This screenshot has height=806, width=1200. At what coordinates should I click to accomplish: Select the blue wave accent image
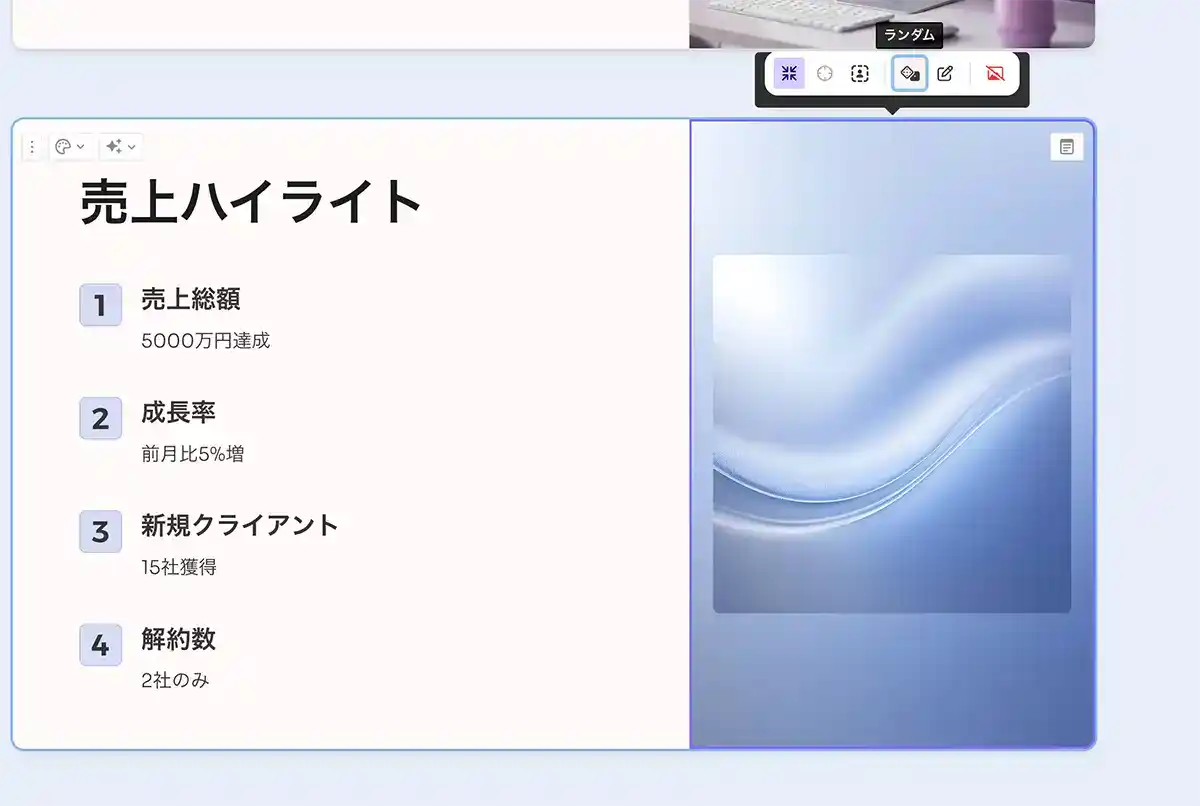pyautogui.click(x=892, y=434)
